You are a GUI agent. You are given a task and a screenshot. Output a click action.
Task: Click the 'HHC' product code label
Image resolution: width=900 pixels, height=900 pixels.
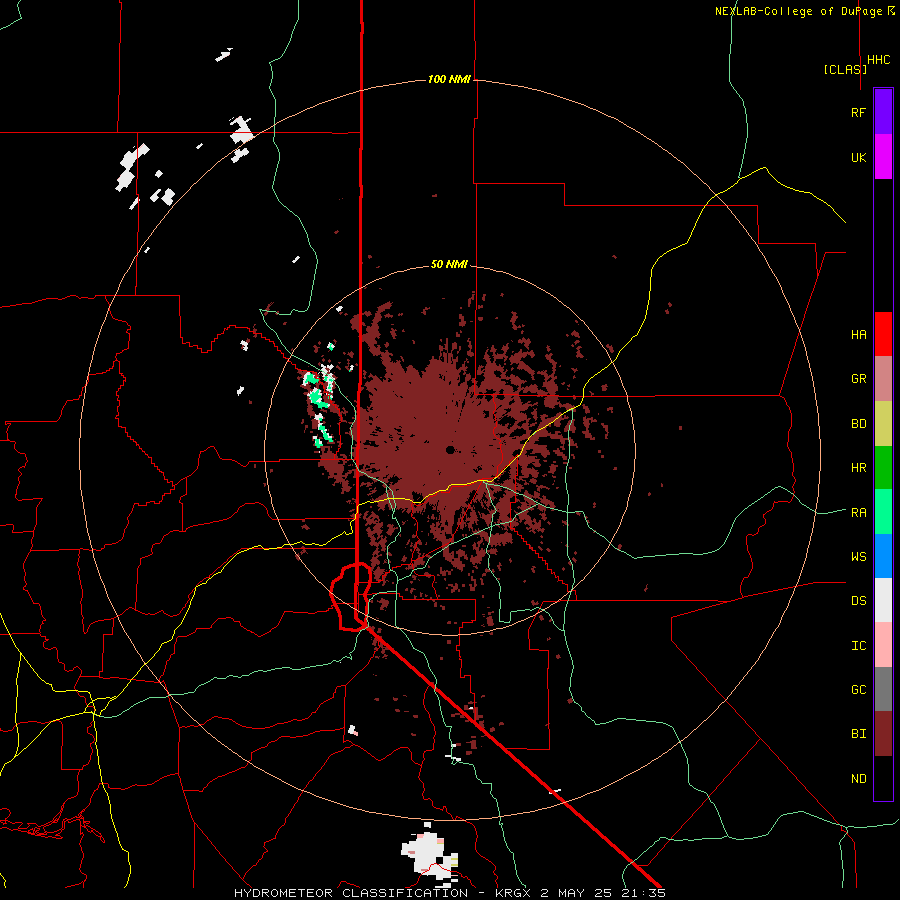pos(879,60)
